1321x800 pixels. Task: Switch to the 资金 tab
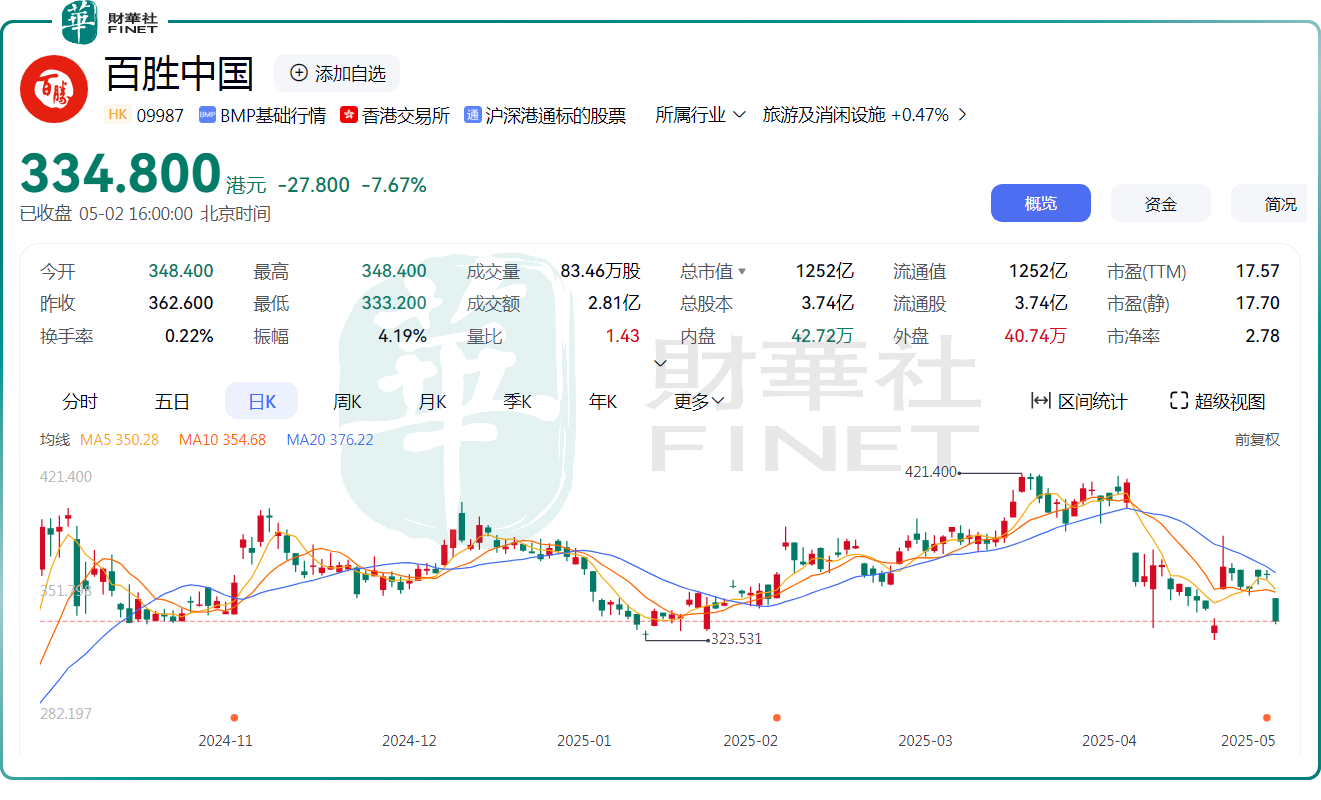[1161, 203]
